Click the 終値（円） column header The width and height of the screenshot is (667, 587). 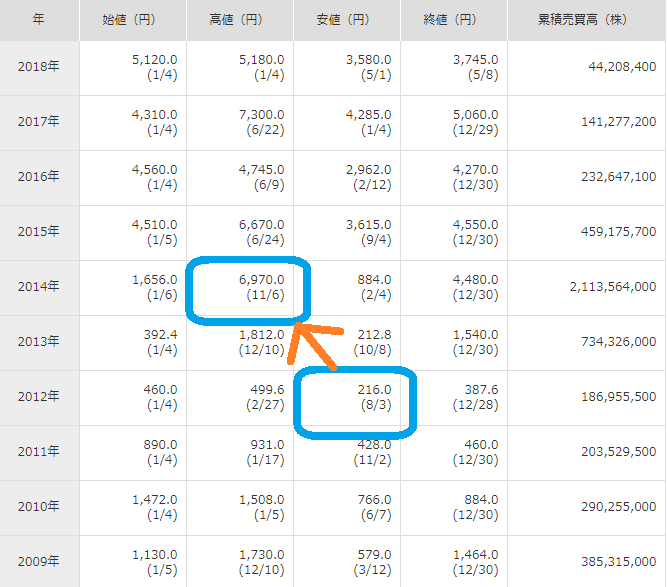point(452,19)
